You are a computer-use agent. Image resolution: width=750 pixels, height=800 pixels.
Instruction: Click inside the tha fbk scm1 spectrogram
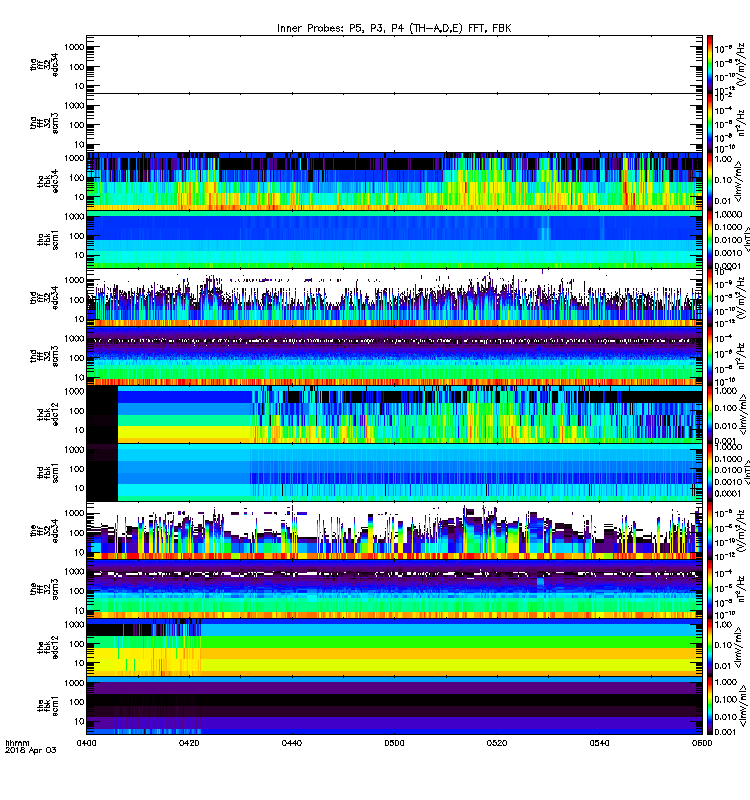click(x=394, y=239)
